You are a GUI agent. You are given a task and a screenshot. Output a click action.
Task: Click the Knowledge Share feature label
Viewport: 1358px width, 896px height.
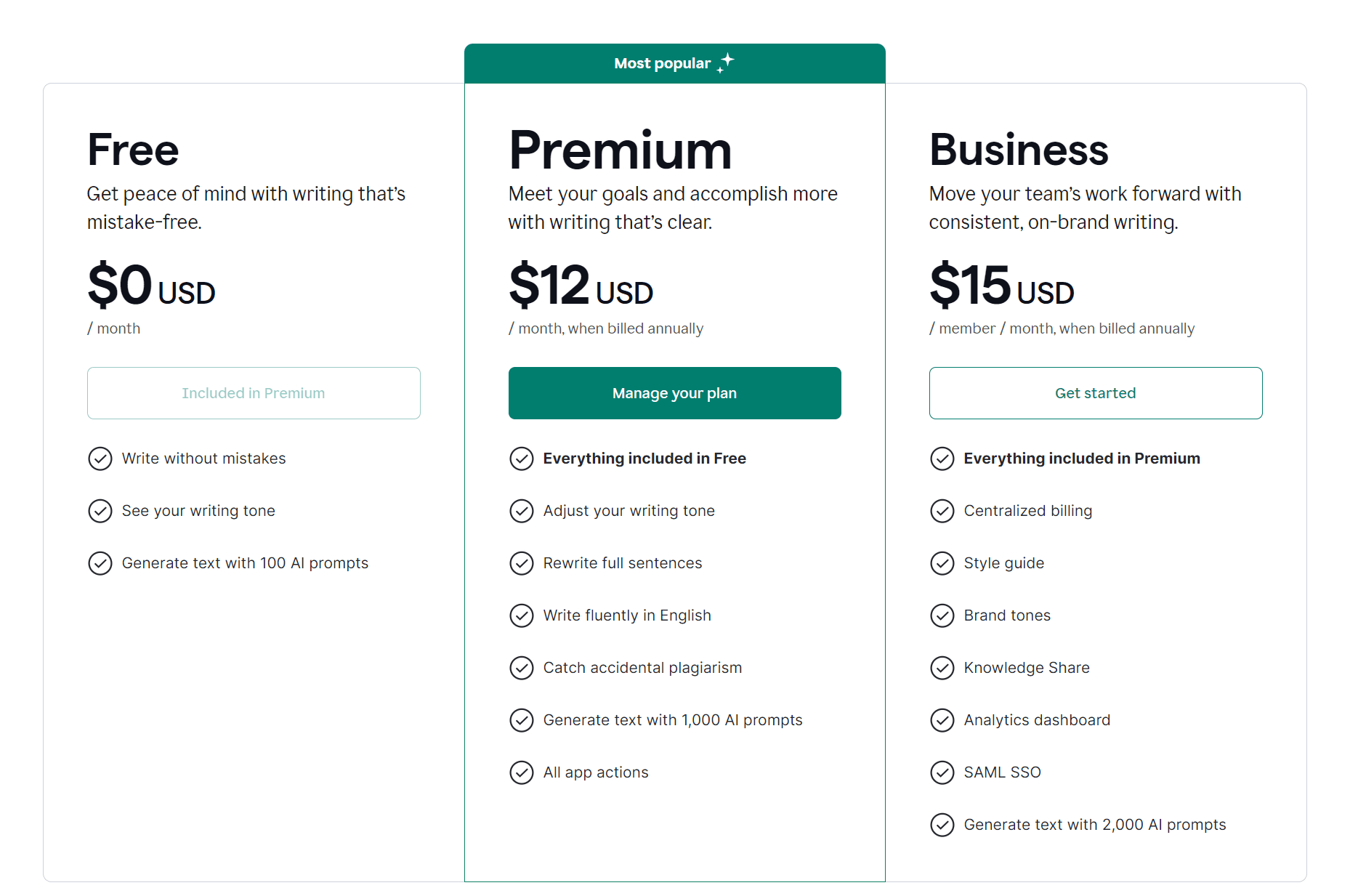coord(1027,668)
